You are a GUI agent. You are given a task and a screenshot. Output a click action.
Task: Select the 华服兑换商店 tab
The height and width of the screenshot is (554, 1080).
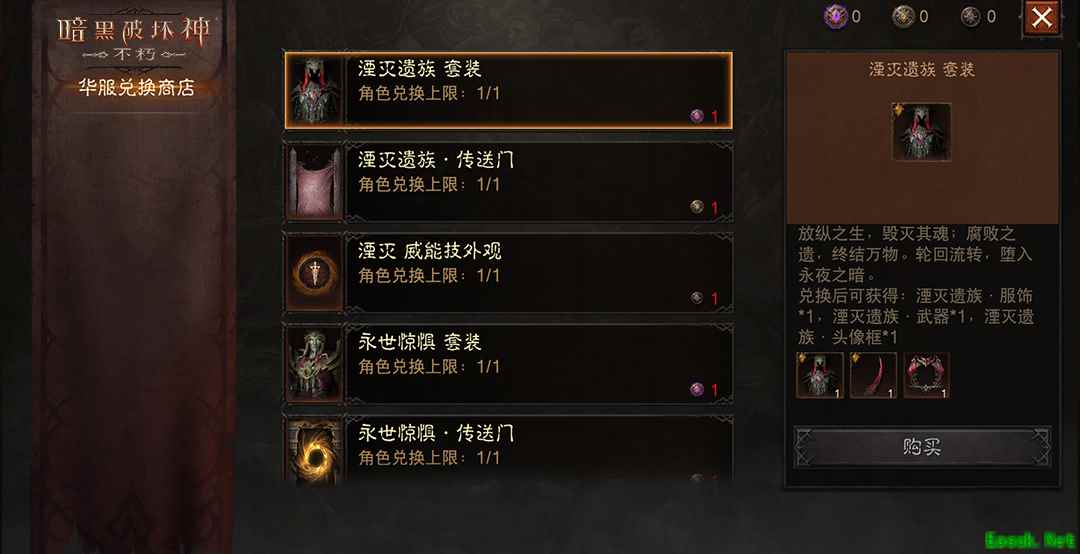(136, 88)
